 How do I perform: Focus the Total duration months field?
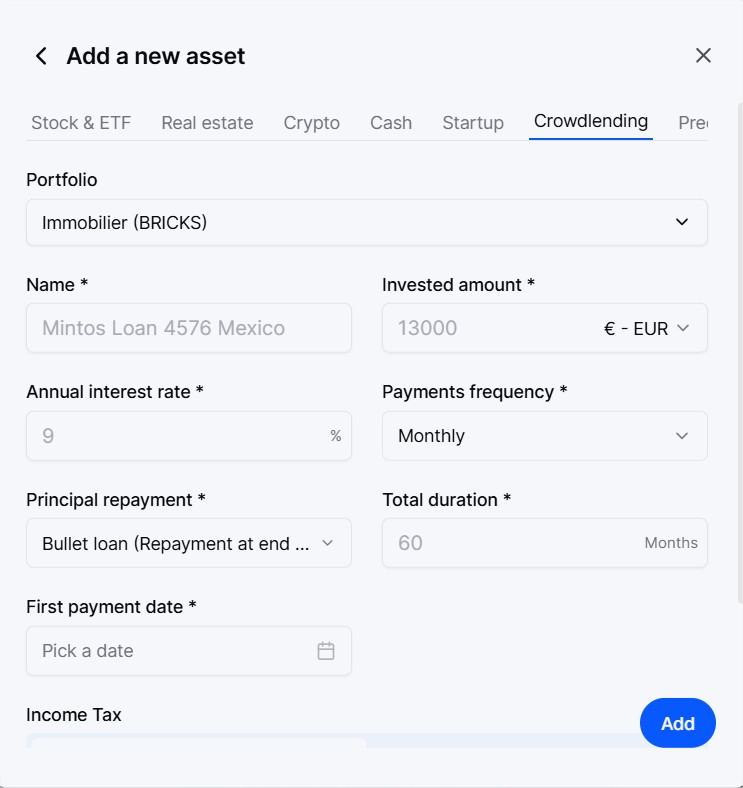click(544, 543)
